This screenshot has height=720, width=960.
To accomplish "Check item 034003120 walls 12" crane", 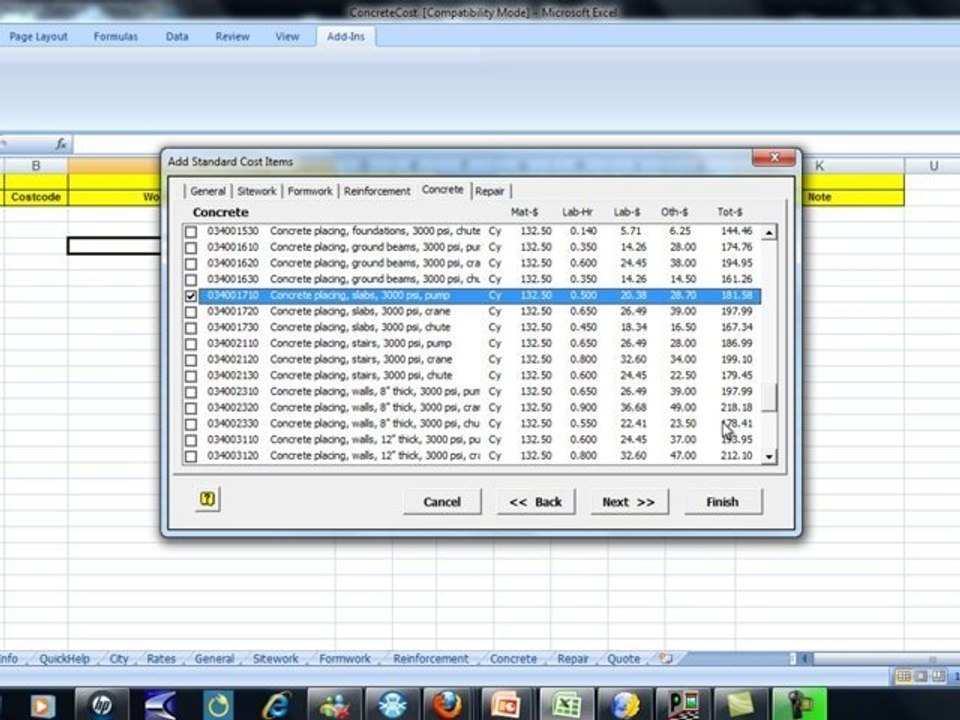I will pos(191,456).
